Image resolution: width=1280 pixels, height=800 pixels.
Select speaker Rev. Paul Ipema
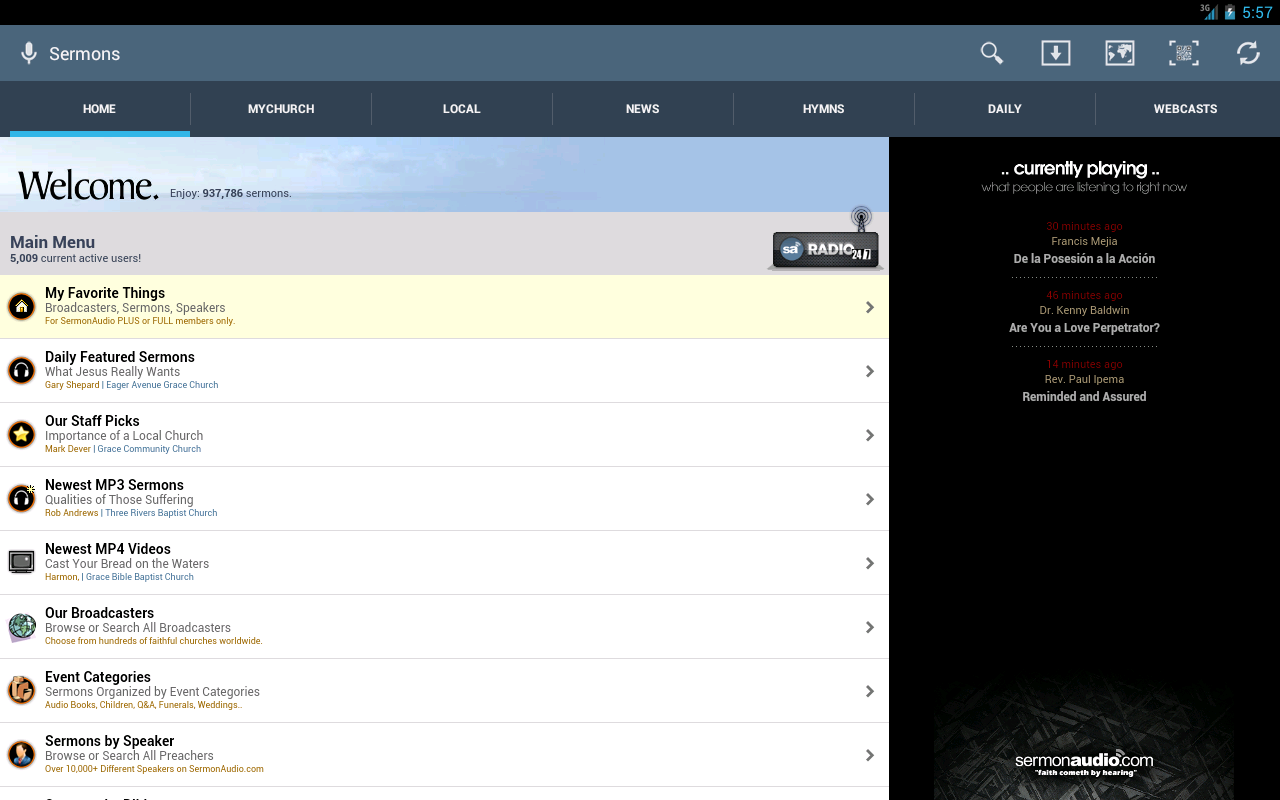pos(1084,379)
